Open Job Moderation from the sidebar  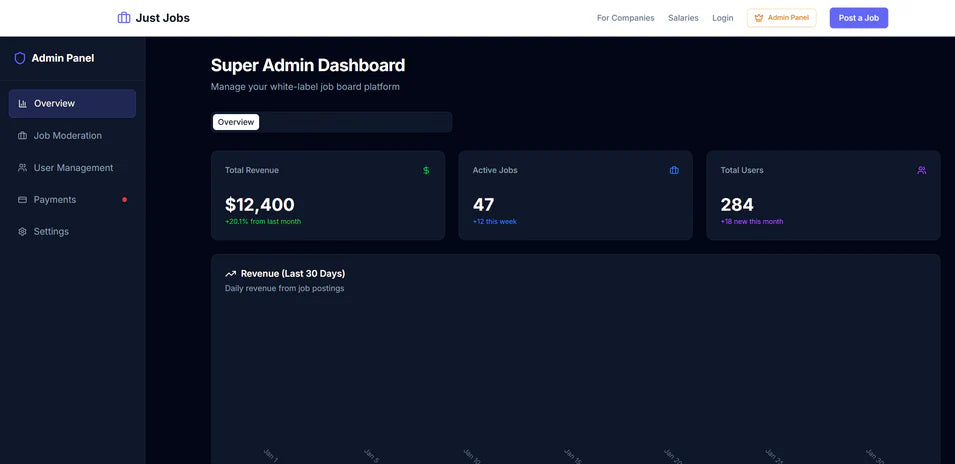coord(67,136)
